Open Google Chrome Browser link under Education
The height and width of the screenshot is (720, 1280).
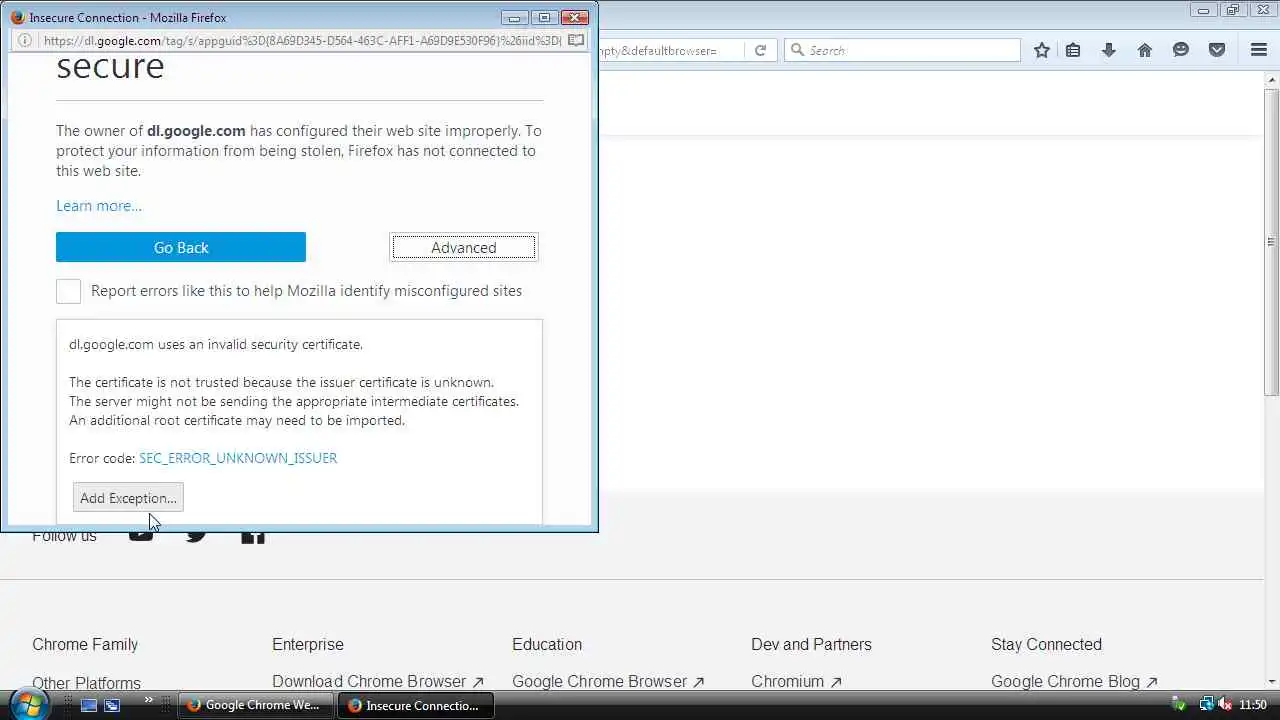pyautogui.click(x=608, y=682)
